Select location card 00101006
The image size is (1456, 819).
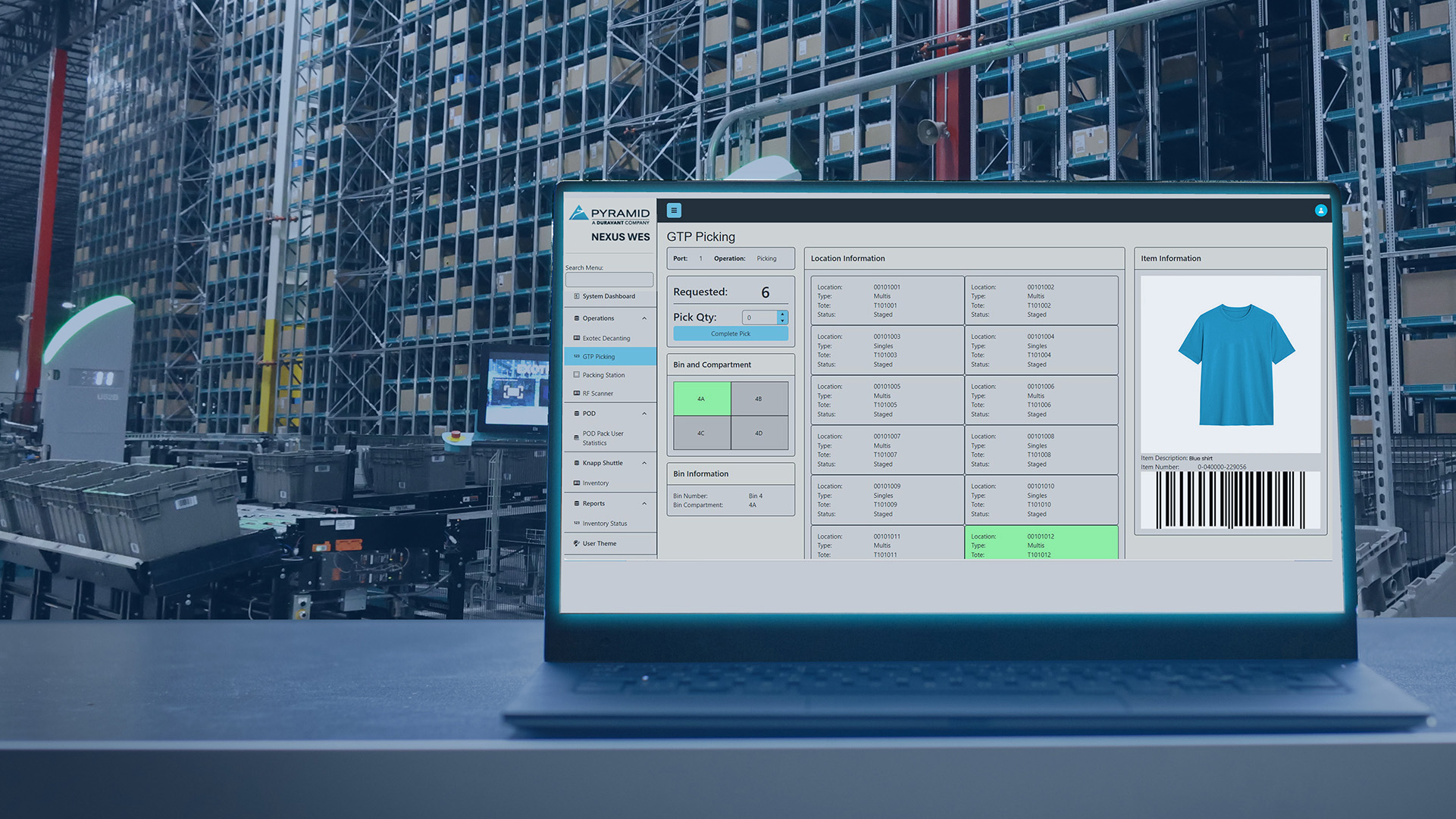1041,400
